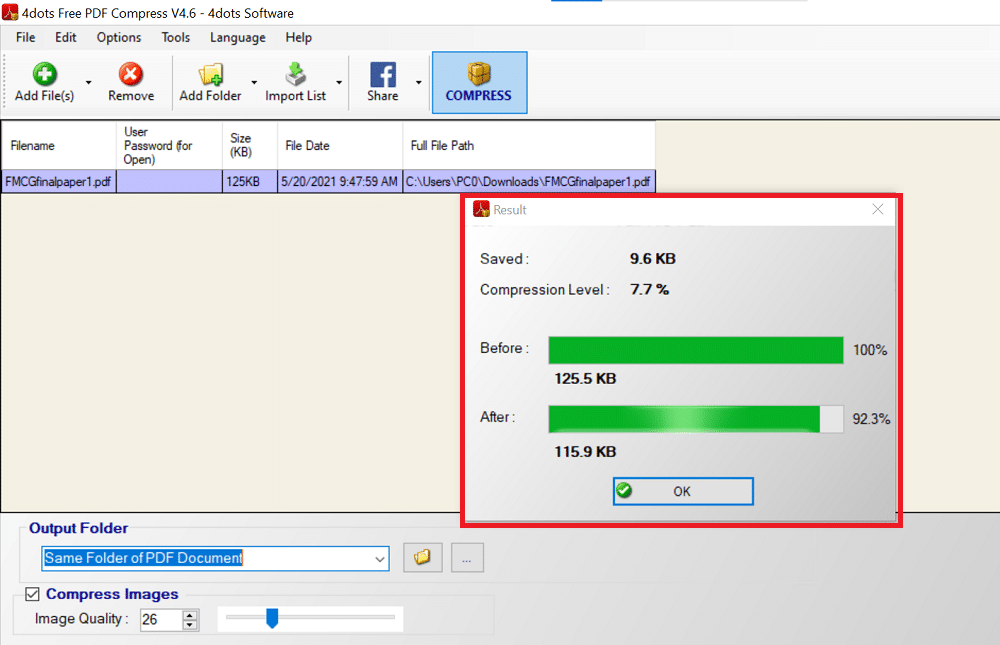The image size is (1000, 645).
Task: Toggle the Compress Images checkbox
Action: point(32,594)
